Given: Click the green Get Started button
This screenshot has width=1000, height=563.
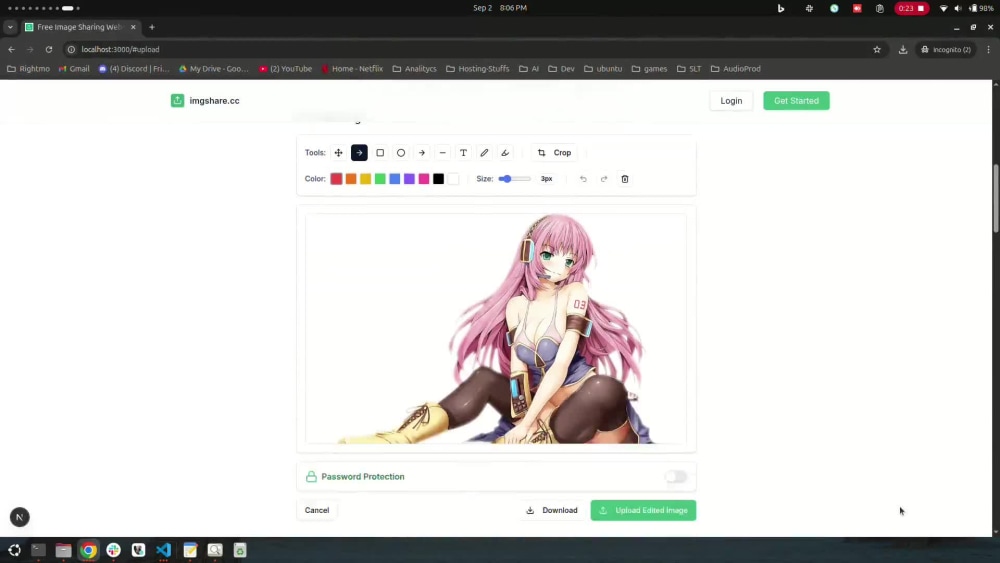Looking at the screenshot, I should [796, 101].
